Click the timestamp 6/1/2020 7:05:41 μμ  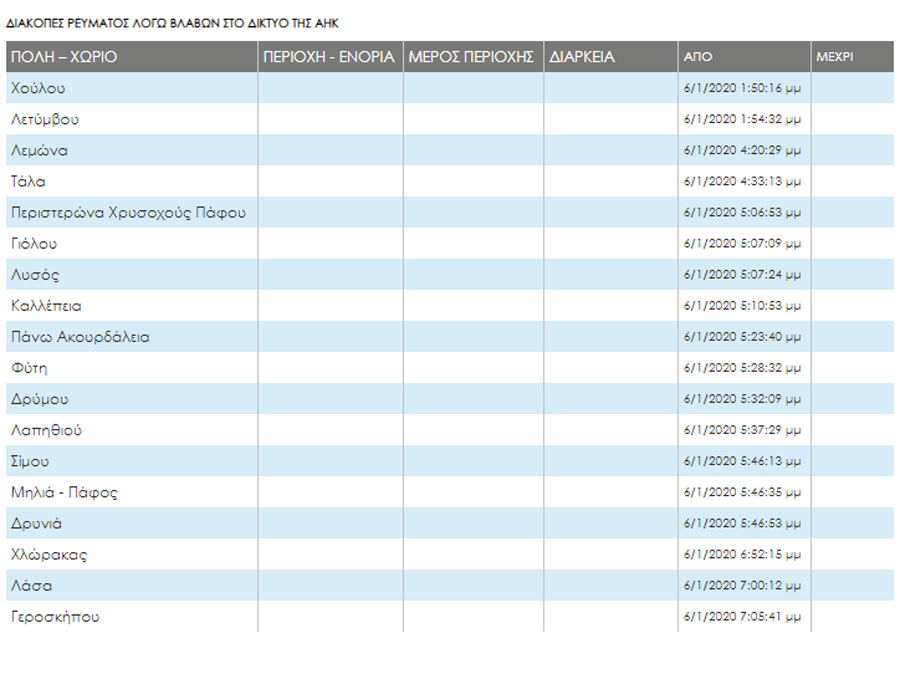pos(742,616)
